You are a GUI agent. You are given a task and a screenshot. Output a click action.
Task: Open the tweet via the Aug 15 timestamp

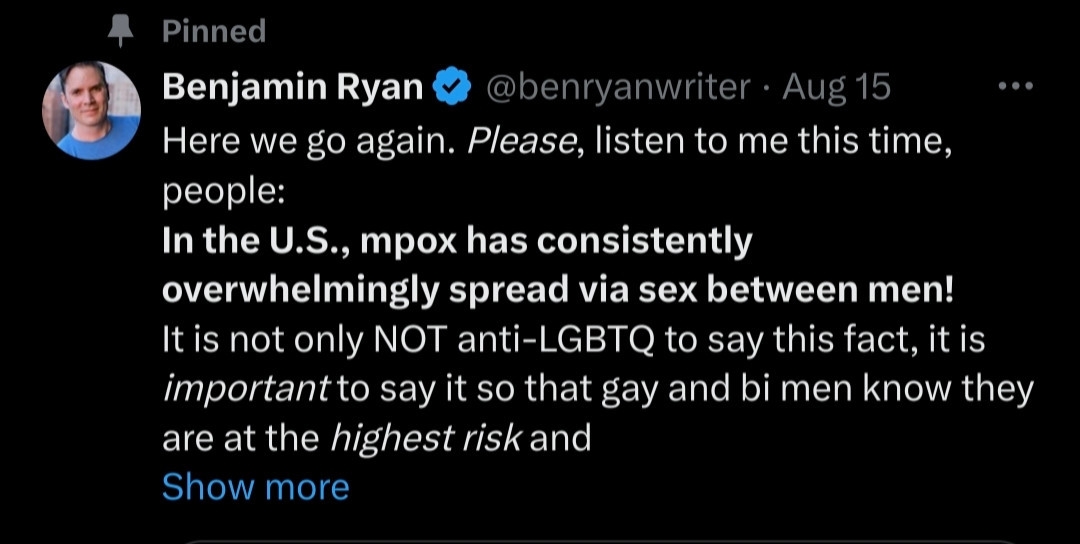pos(836,88)
